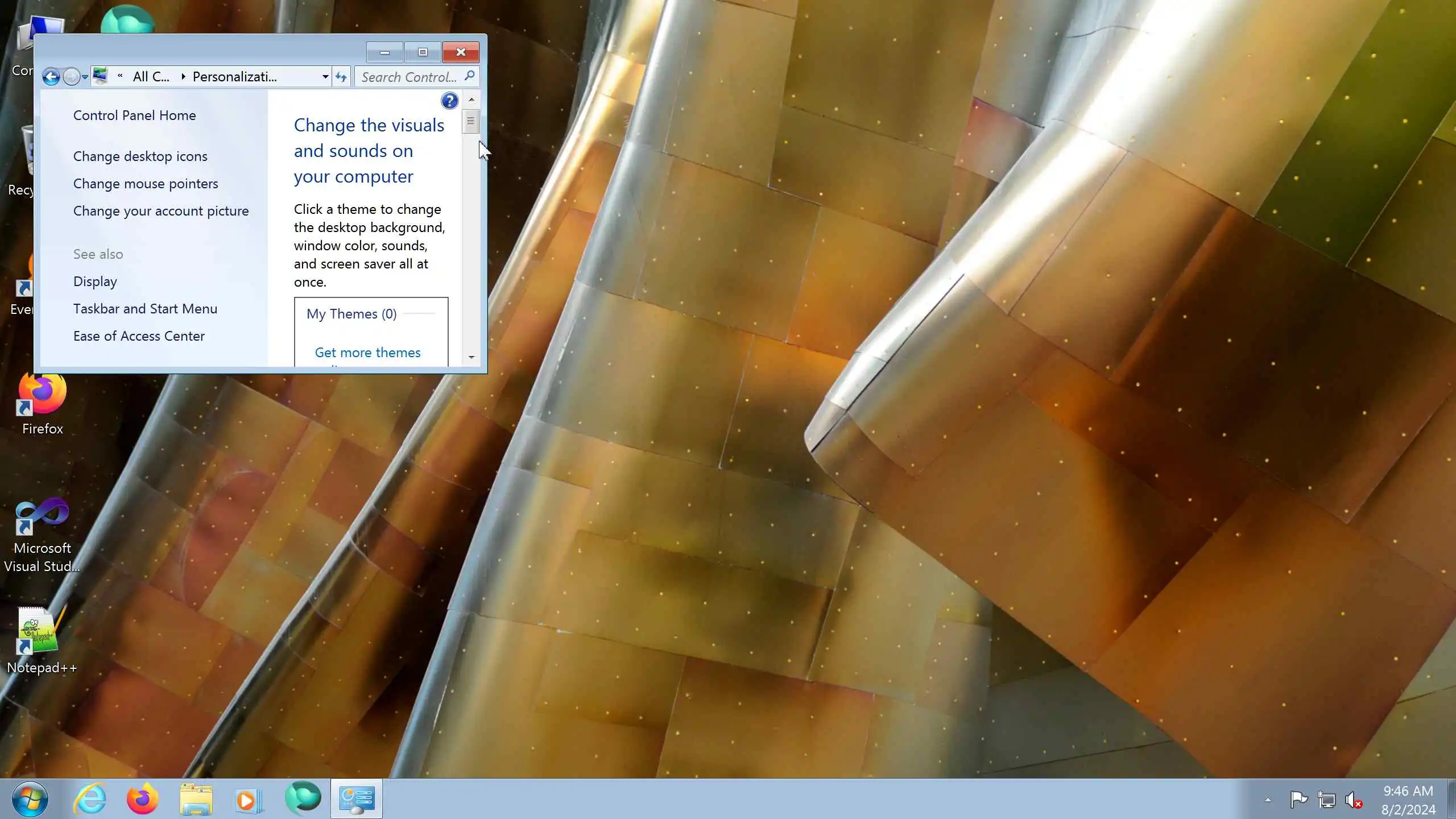Click the volume speaker tray icon

click(x=1354, y=800)
